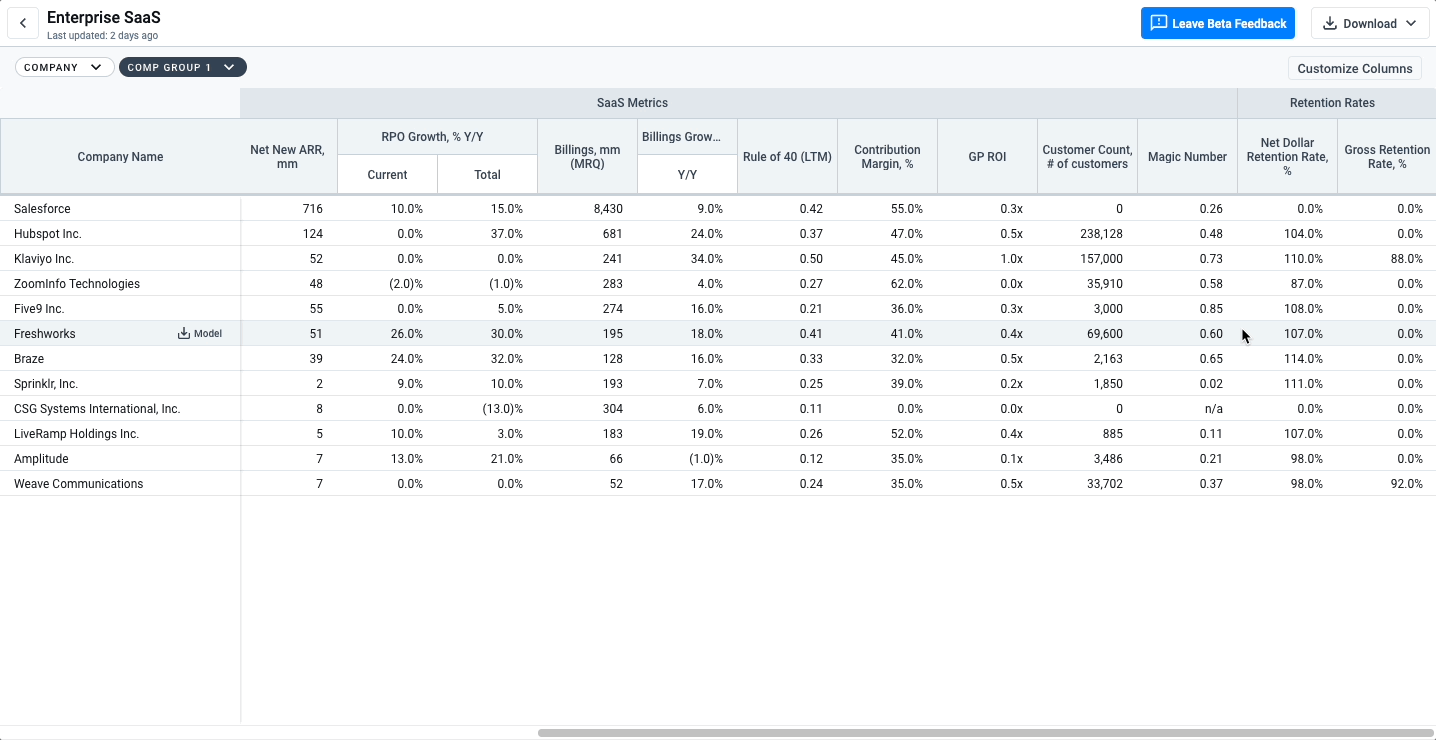Click the Enterprise SaaS page title
This screenshot has width=1436, height=740.
pos(104,18)
